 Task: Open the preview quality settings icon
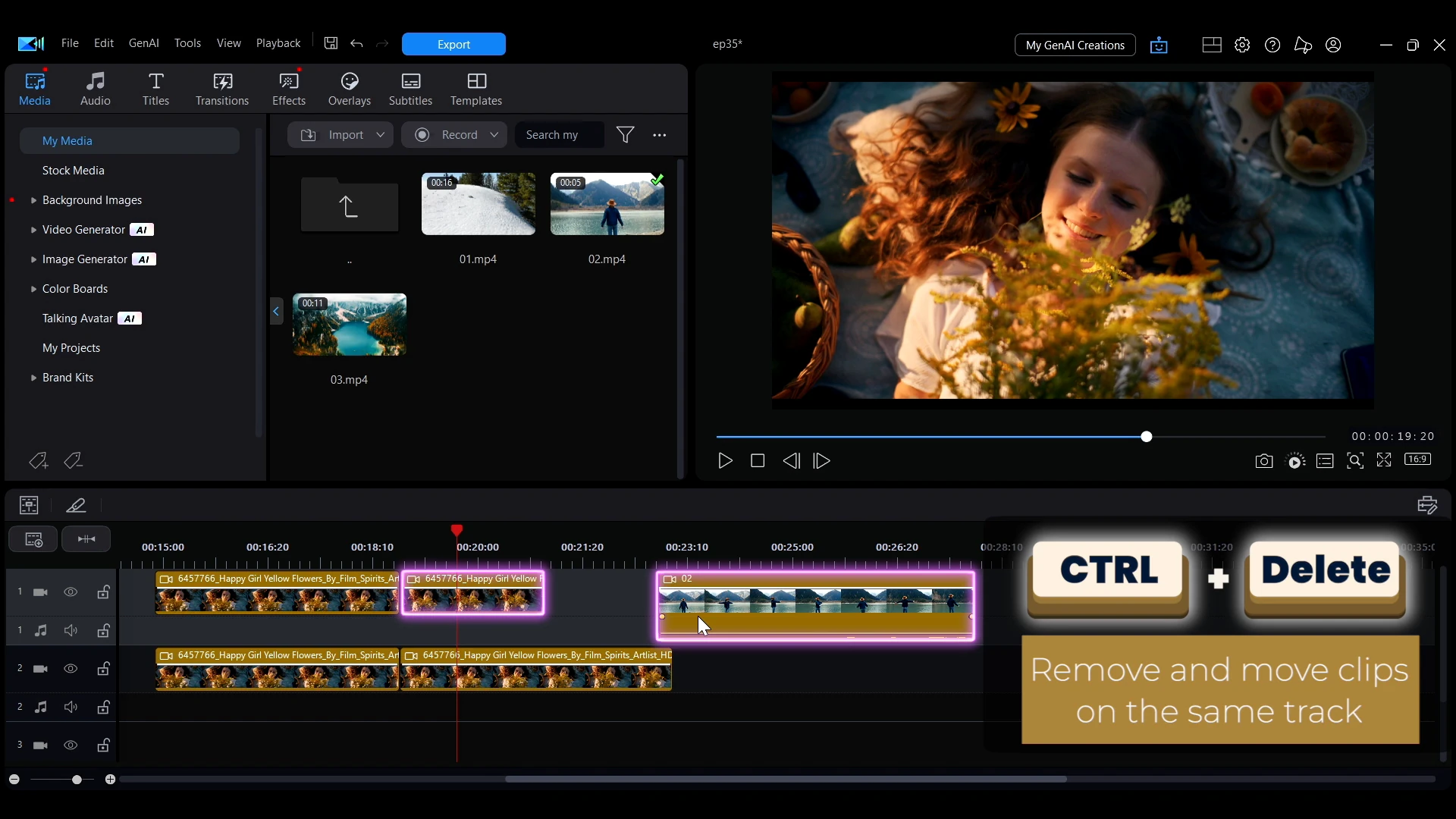[x=1296, y=461]
